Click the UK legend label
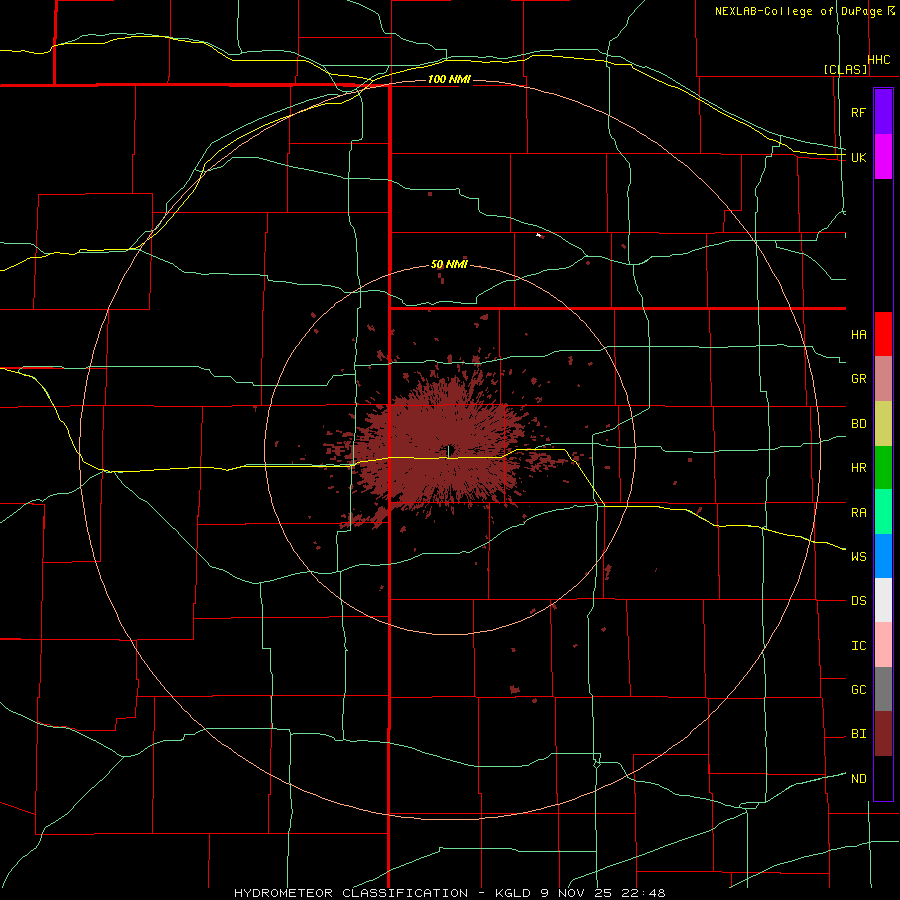This screenshot has height=900, width=900. 858,157
